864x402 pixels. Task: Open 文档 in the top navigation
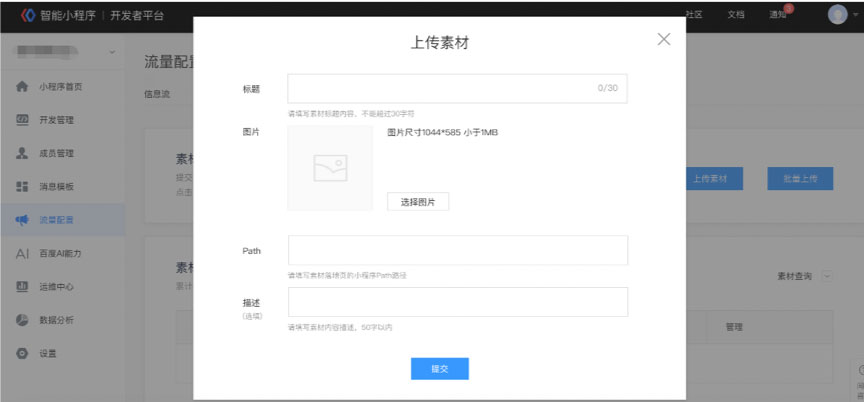[735, 15]
